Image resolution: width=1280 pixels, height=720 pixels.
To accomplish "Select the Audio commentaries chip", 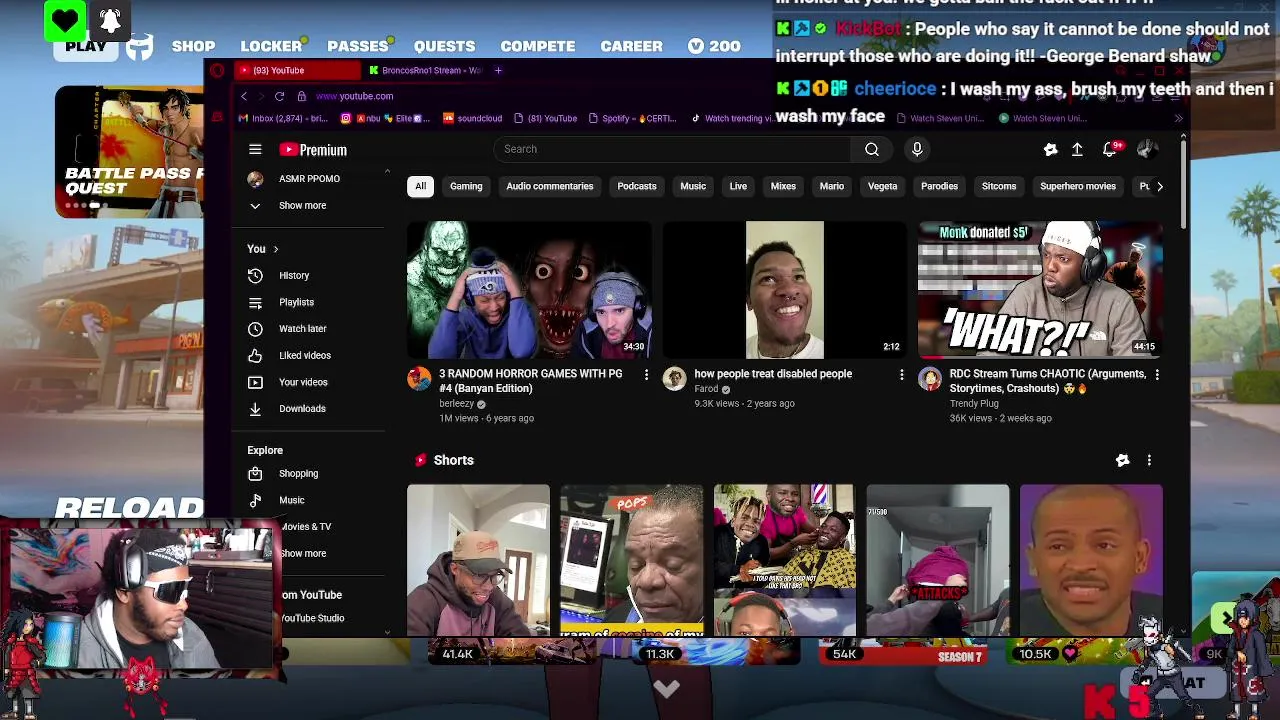I will [x=549, y=186].
